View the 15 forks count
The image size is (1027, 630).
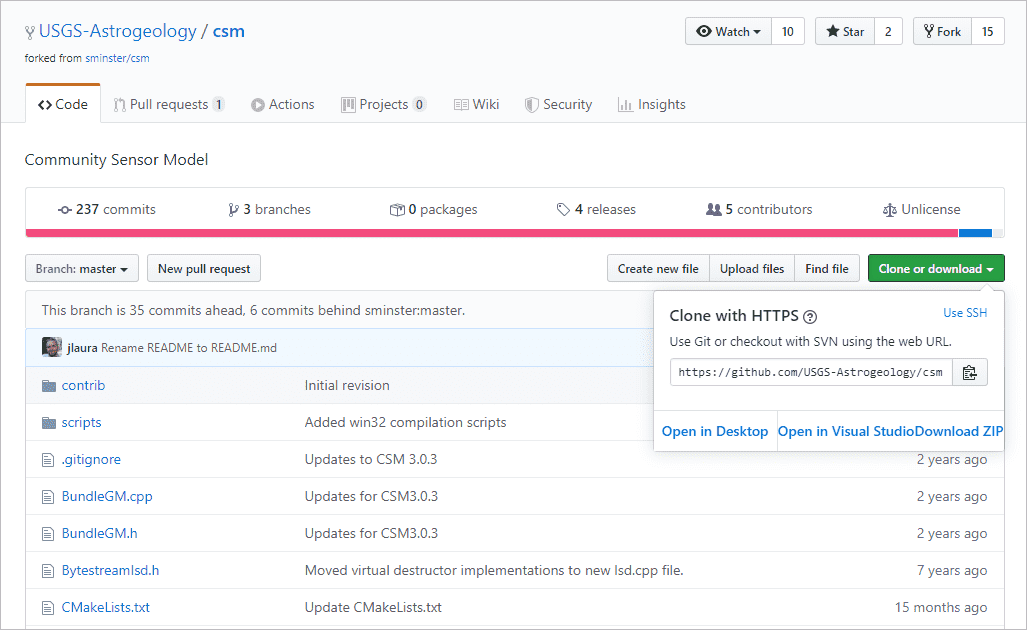pos(988,31)
